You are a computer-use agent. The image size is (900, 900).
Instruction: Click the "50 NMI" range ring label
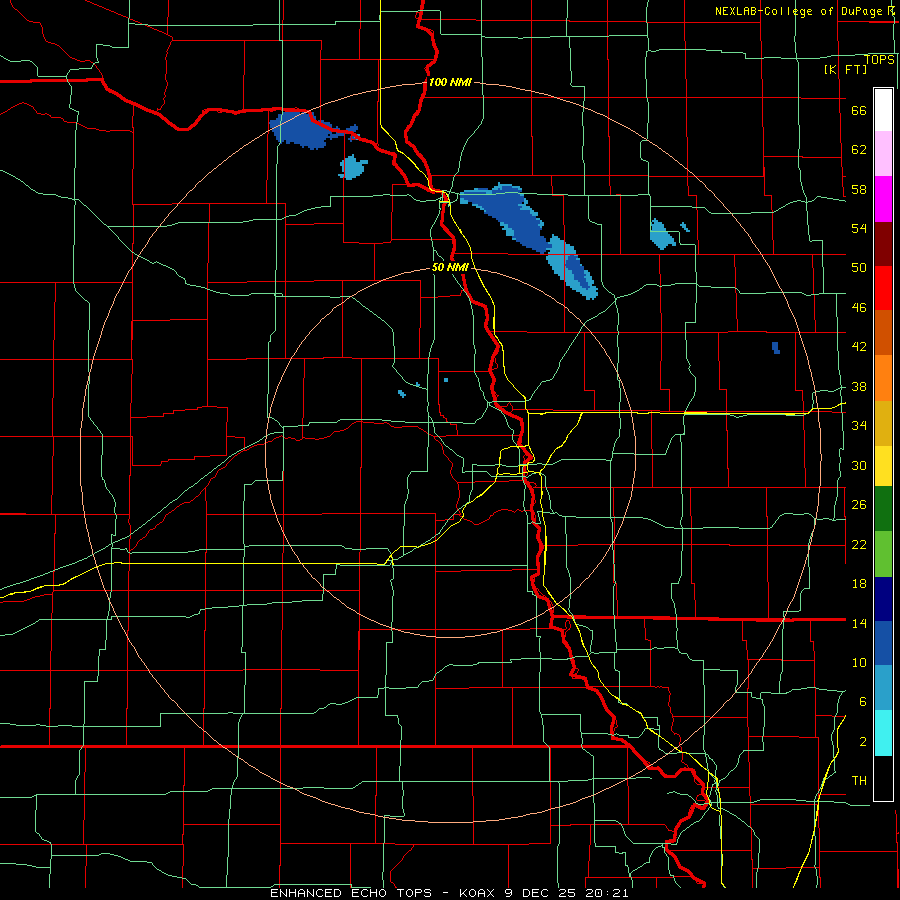pos(450,267)
